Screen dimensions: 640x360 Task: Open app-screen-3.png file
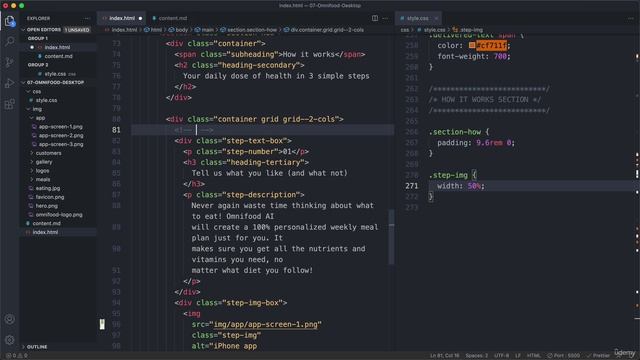(x=61, y=144)
